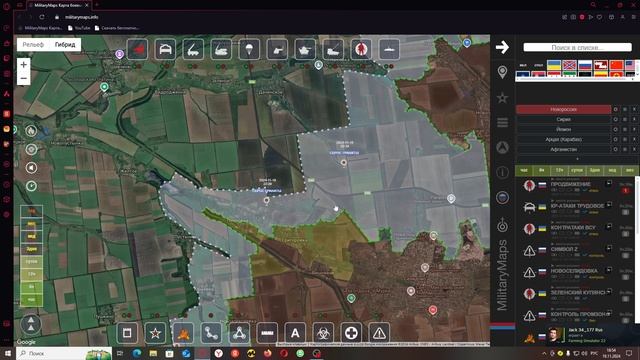Click the сутки button in map time legend
Viewport: 640px width, 360px height.
tap(32, 261)
